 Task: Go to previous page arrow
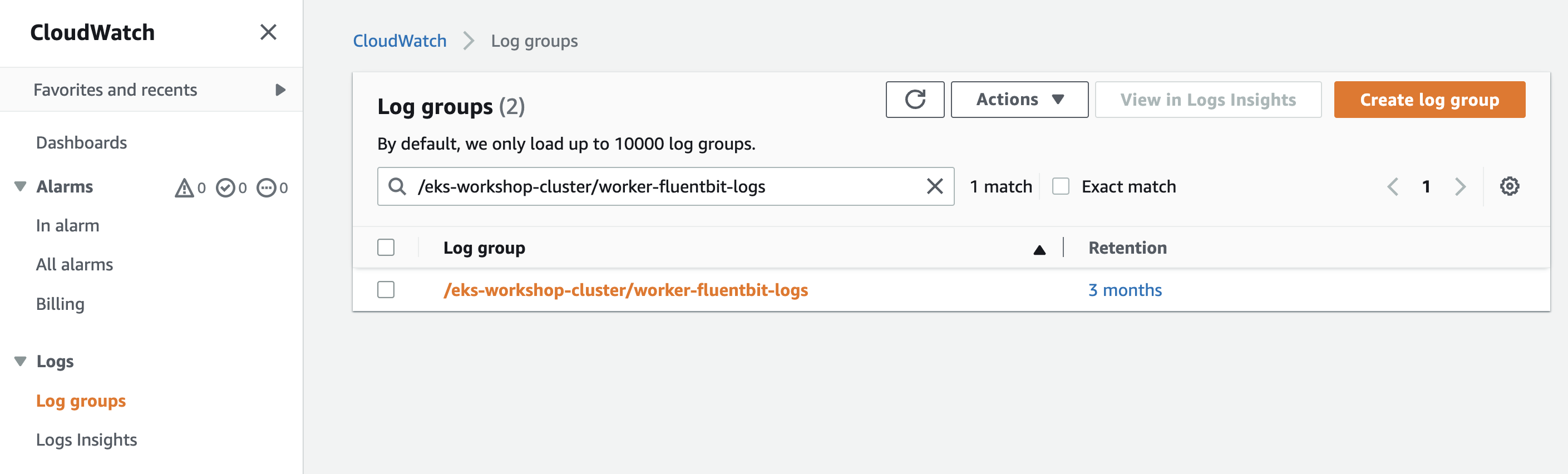point(1393,186)
